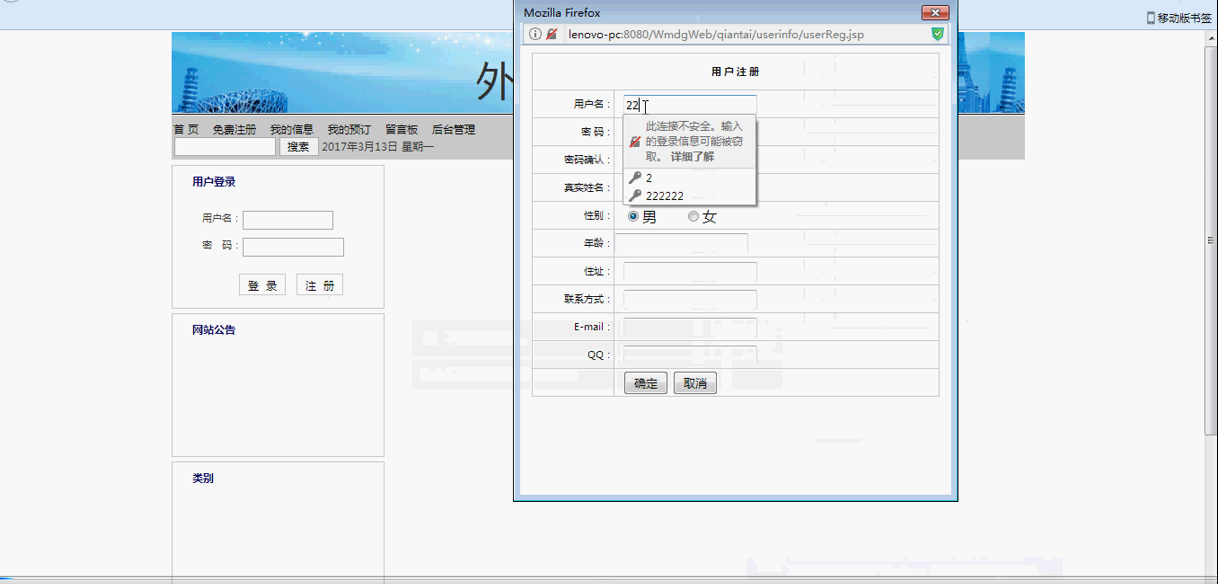This screenshot has height=584, width=1218.
Task: Focus the QQ field
Action: [x=690, y=354]
